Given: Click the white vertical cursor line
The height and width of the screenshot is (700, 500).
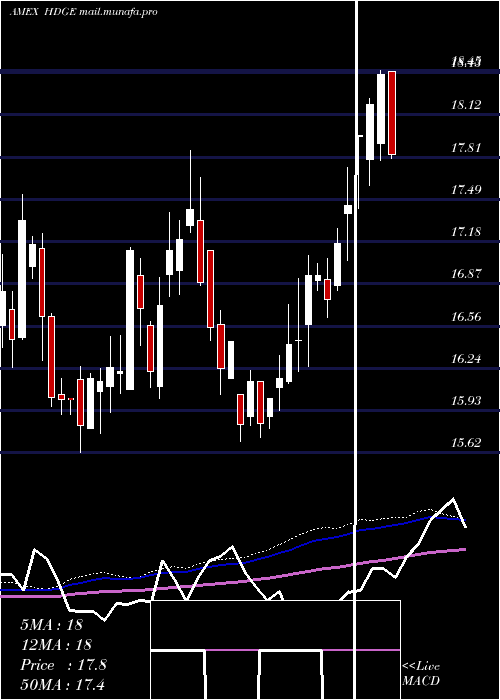Looking at the screenshot, I should [x=356, y=350].
